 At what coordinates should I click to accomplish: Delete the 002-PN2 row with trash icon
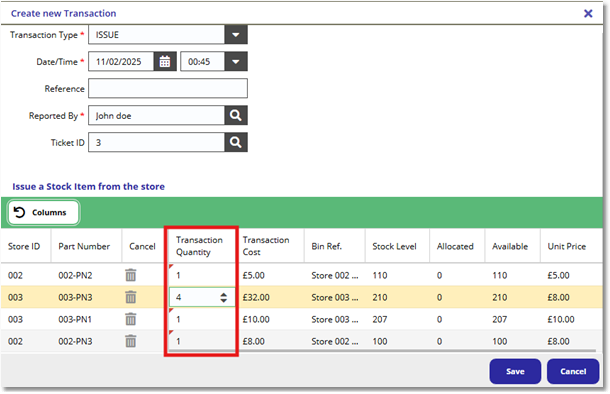pos(131,275)
